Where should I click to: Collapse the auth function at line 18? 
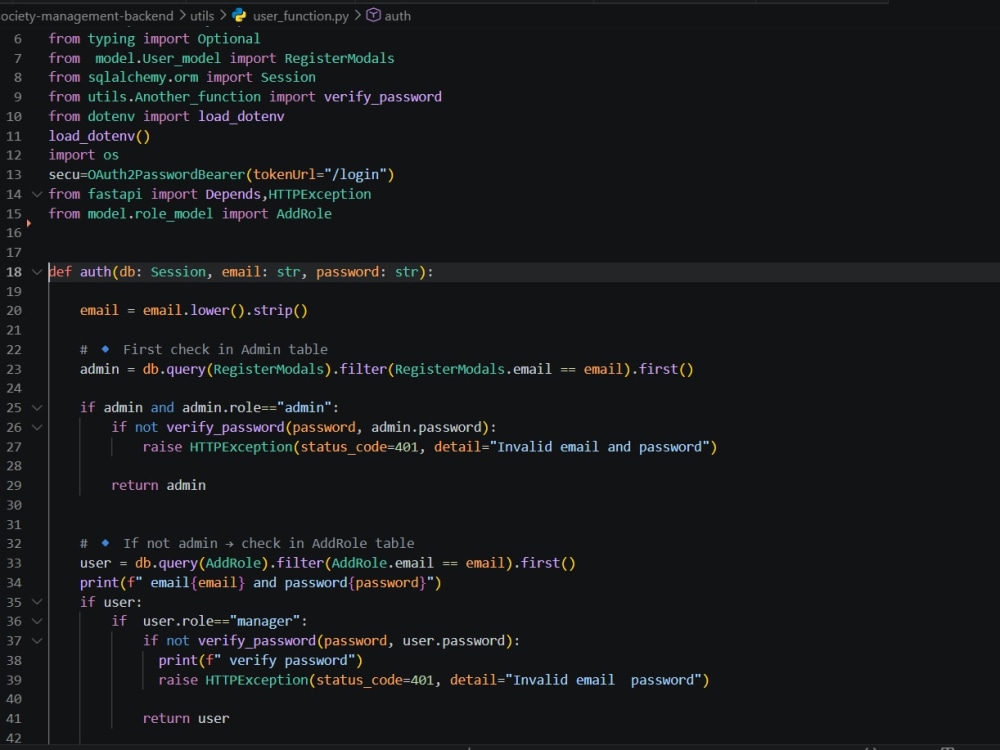point(37,272)
